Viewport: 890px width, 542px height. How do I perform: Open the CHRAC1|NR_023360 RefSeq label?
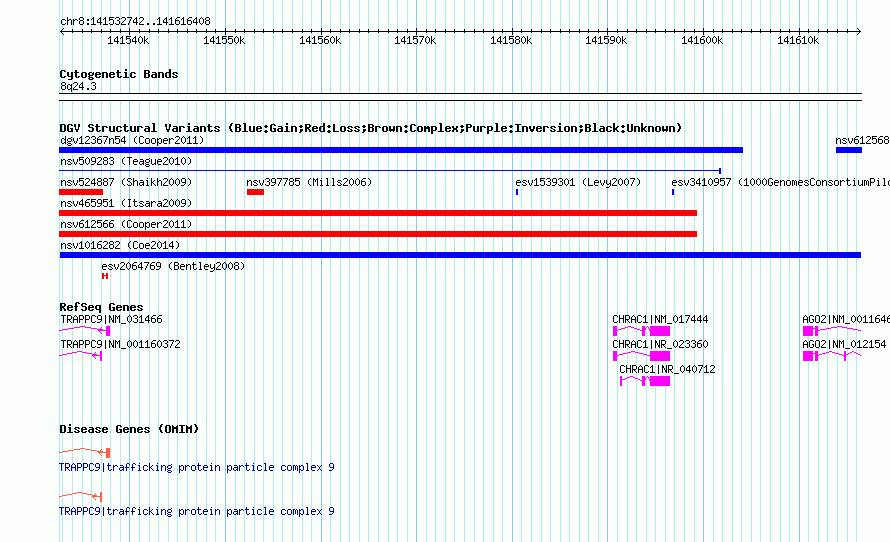tap(660, 344)
